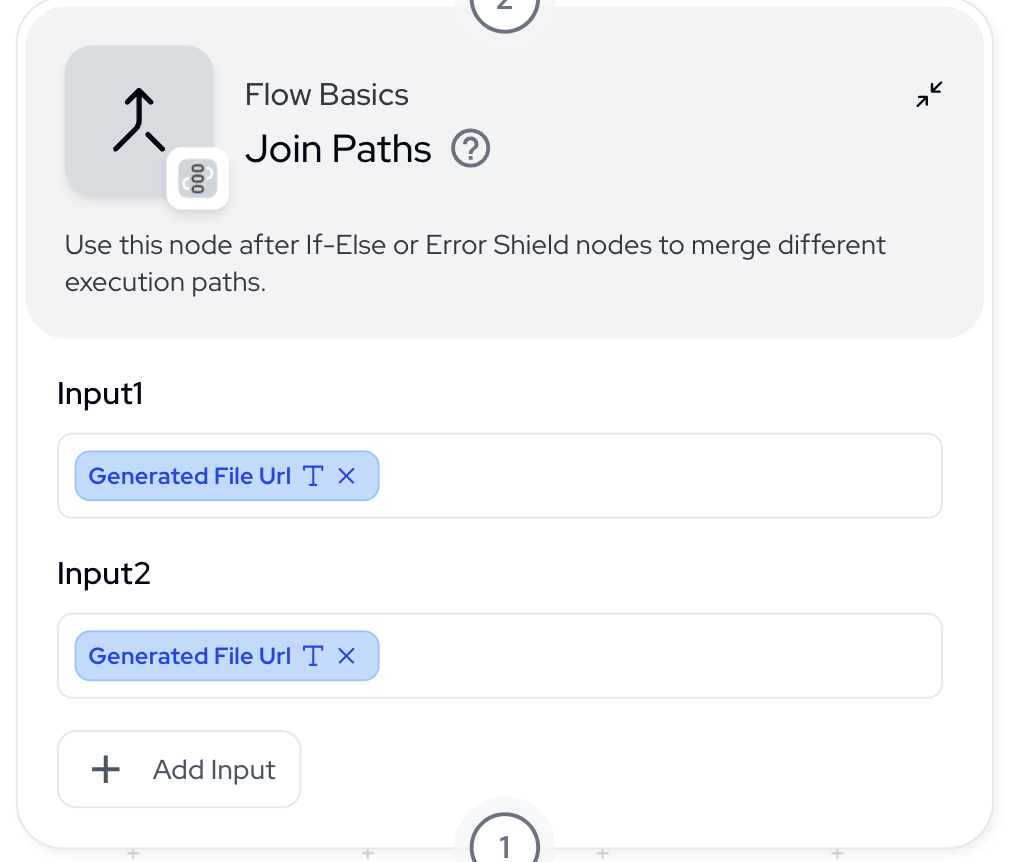Open the help icon beside Join Paths
This screenshot has height=862, width=1032.
coord(471,149)
